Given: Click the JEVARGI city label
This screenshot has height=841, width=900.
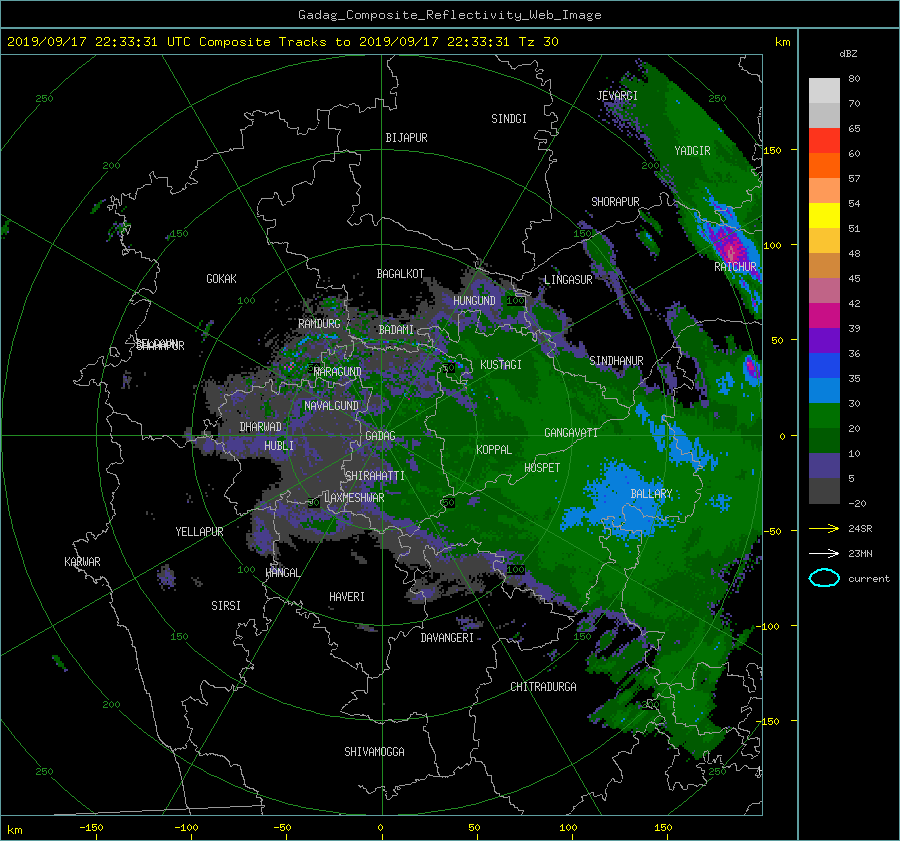Looking at the screenshot, I should point(617,96).
